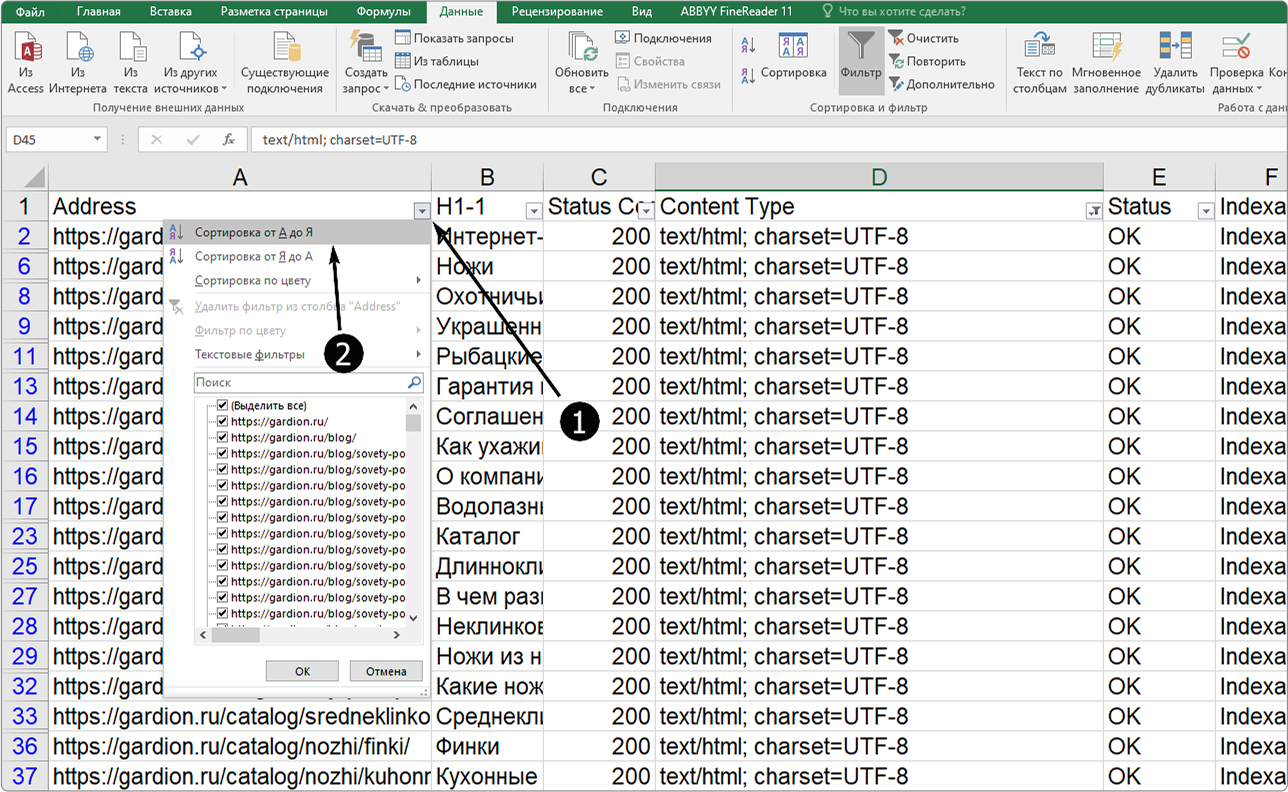Screen dimensions: 1288x792
Task: Open Существующие подключения in the ribbon
Action: (x=285, y=62)
